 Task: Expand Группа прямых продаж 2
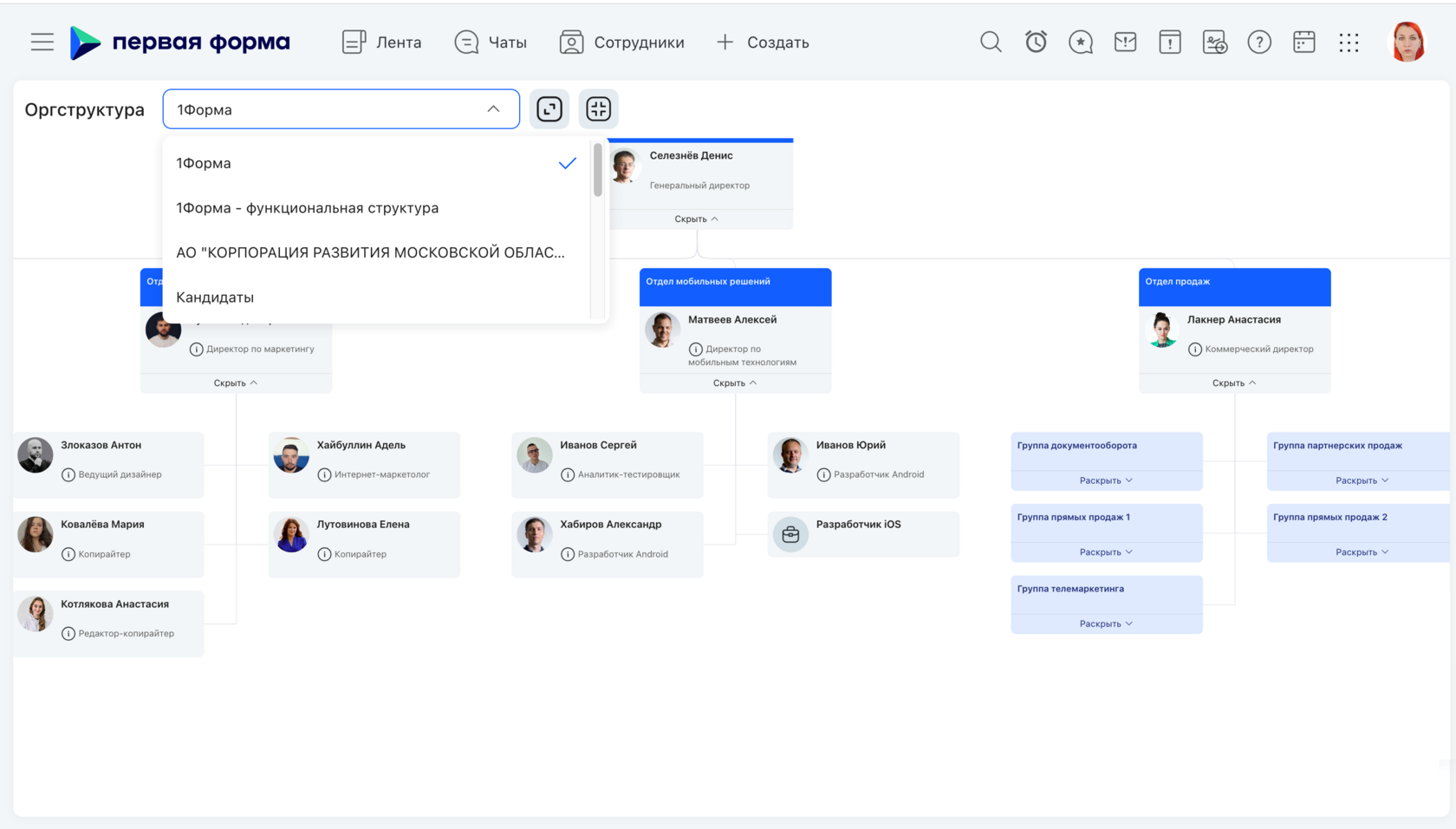click(1362, 552)
